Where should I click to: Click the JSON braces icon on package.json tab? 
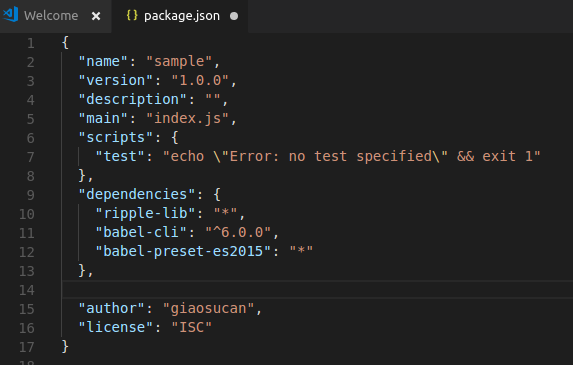coord(132,15)
